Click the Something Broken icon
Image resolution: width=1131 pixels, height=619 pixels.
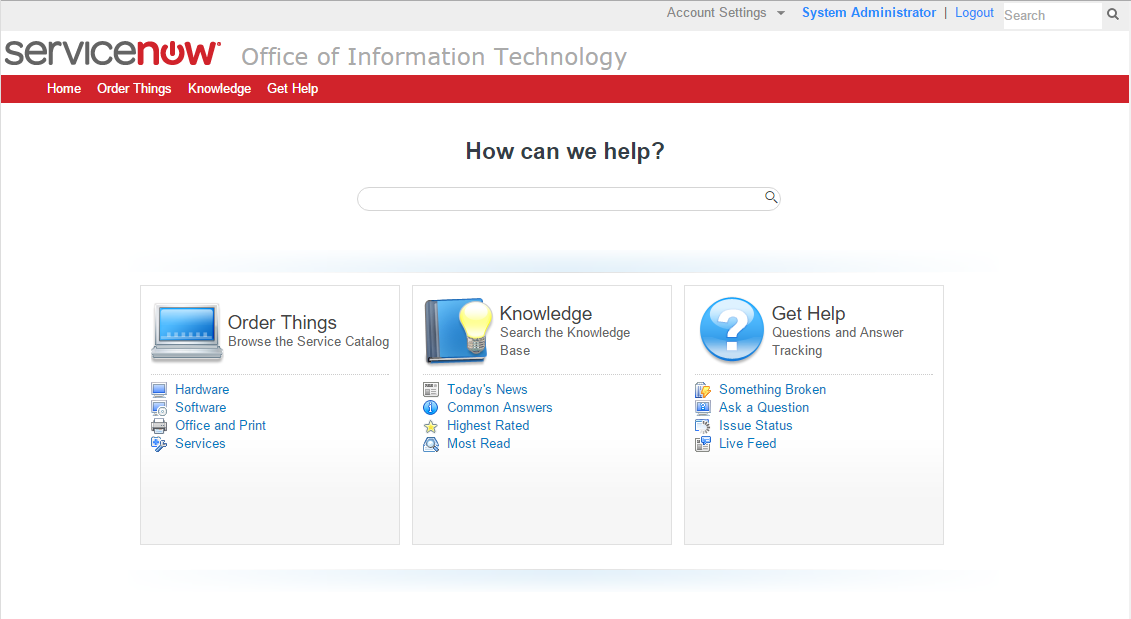[x=703, y=390]
